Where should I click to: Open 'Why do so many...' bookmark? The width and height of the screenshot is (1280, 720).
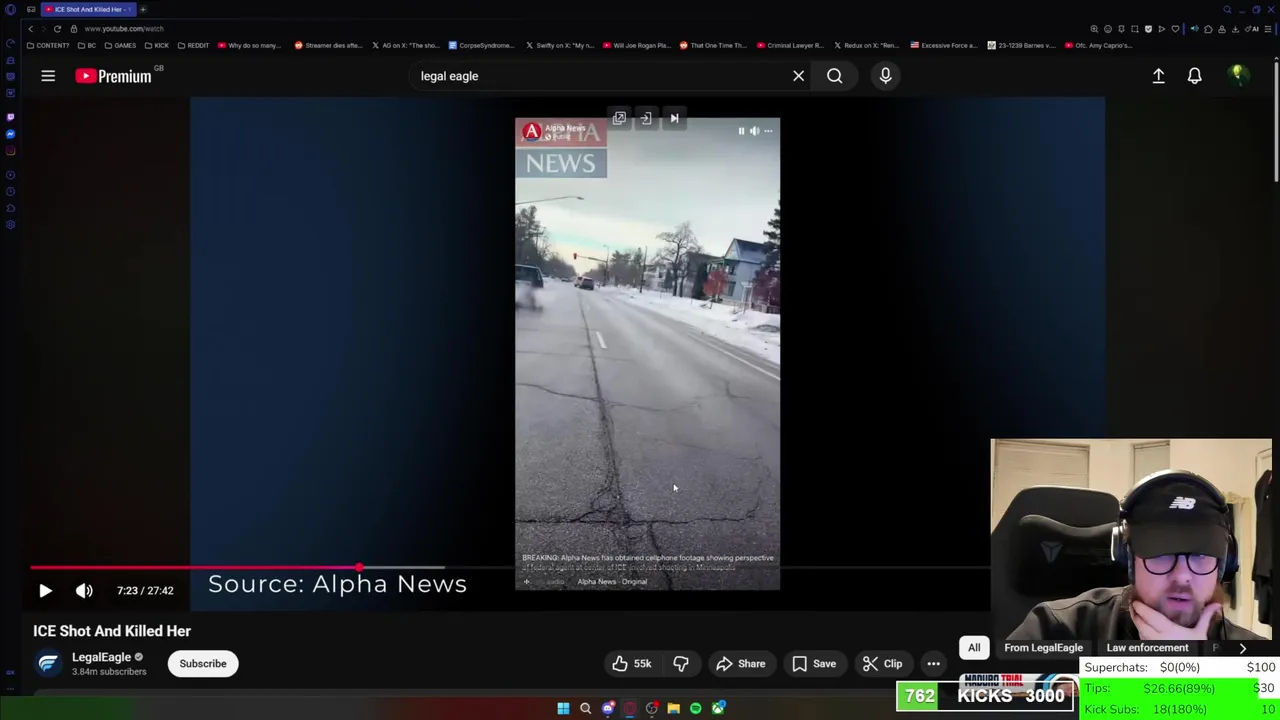tap(250, 45)
